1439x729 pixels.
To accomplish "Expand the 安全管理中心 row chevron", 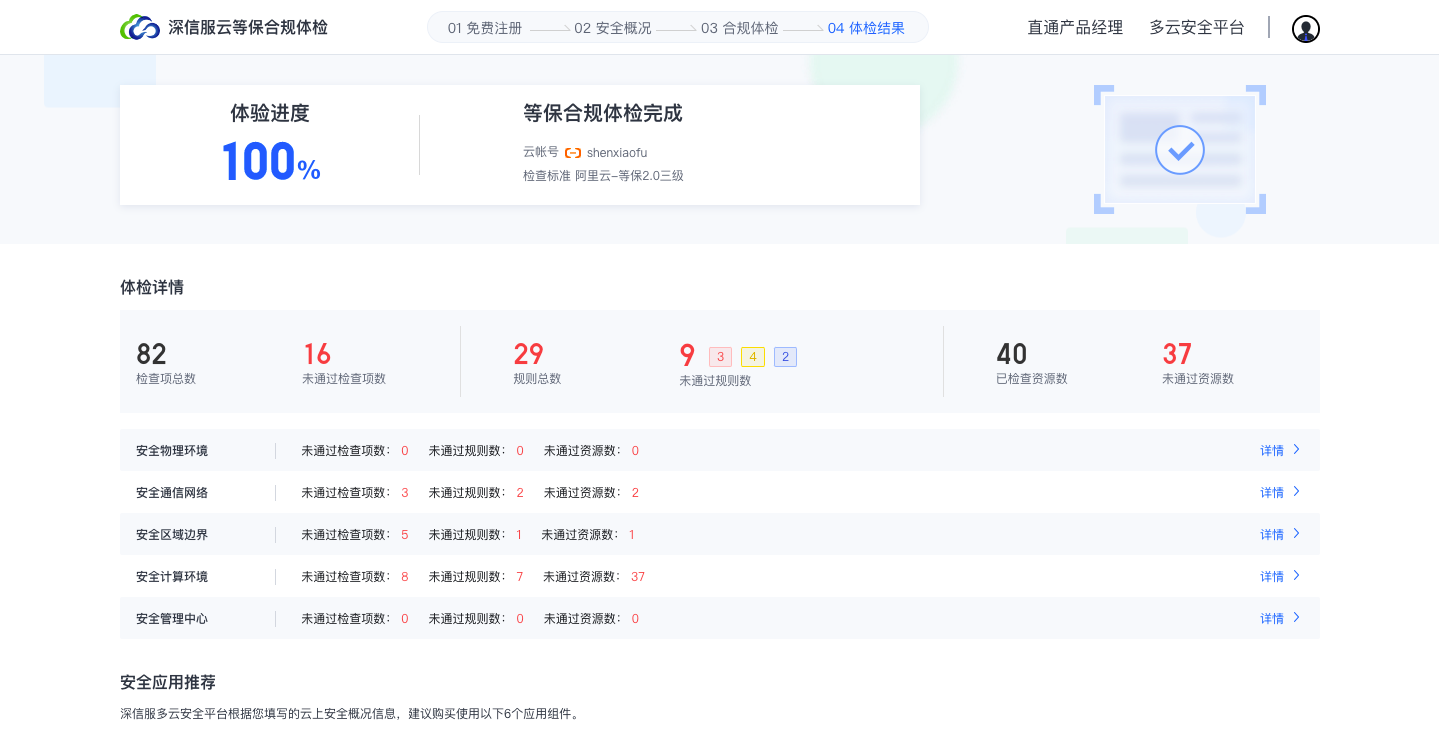I will click(x=1297, y=618).
